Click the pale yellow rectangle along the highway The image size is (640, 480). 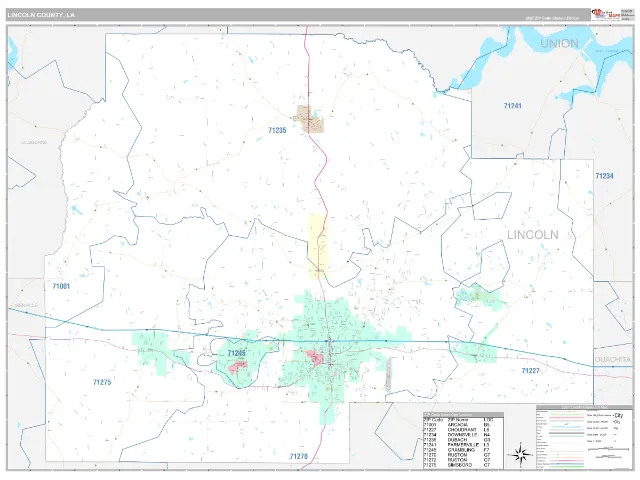point(318,247)
